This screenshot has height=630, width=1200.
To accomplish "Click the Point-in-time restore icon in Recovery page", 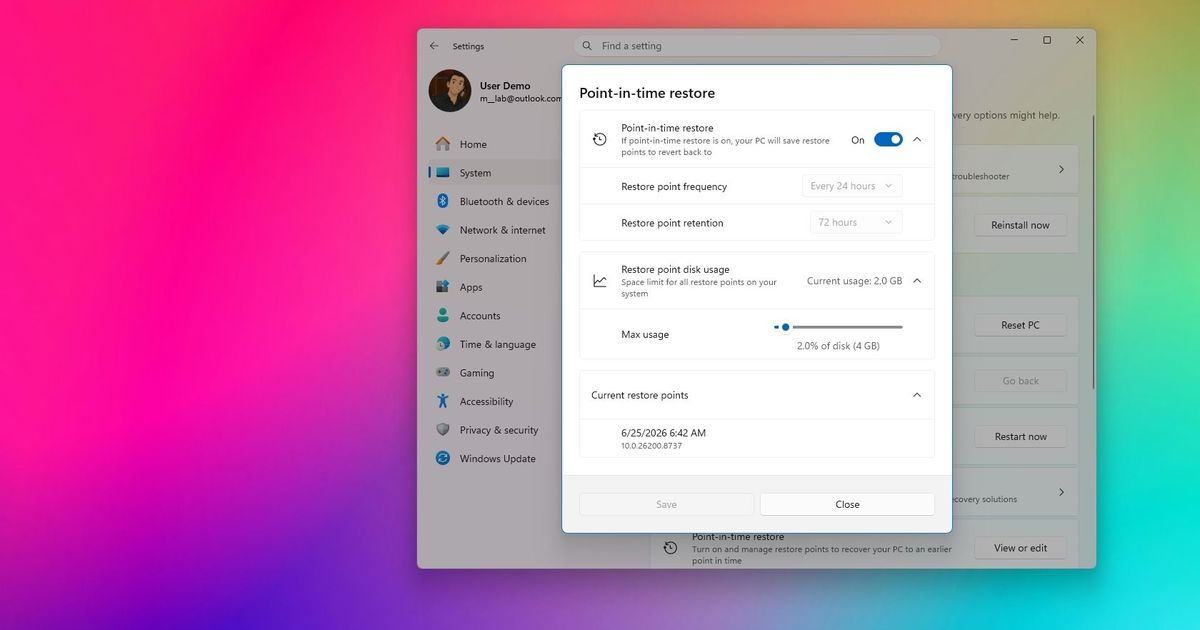I will 670,548.
